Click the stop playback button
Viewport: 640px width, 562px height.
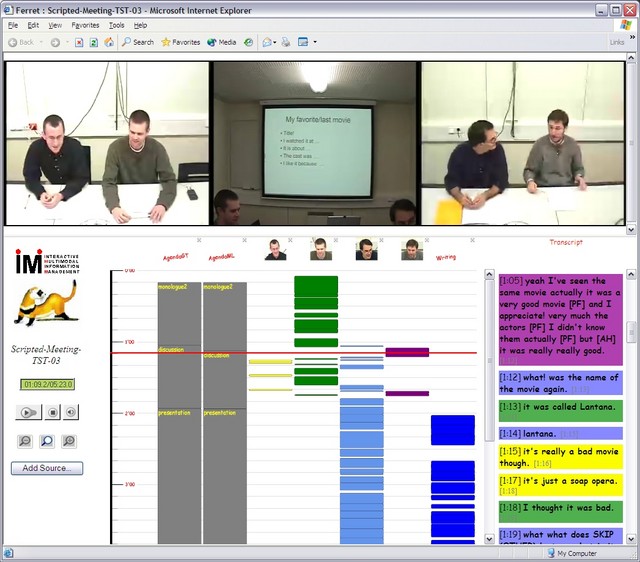coord(53,412)
